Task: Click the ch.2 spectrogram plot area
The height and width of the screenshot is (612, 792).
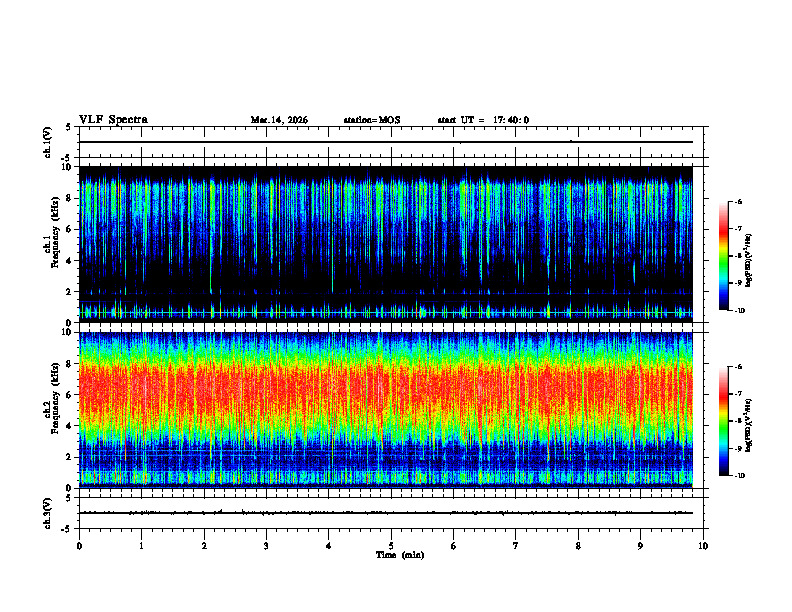Action: coord(385,410)
